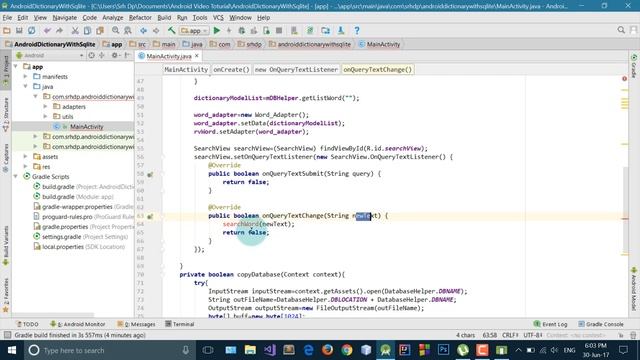Open the Gradle Console panel
Viewport: 640px width, 360px height.
tap(601, 324)
